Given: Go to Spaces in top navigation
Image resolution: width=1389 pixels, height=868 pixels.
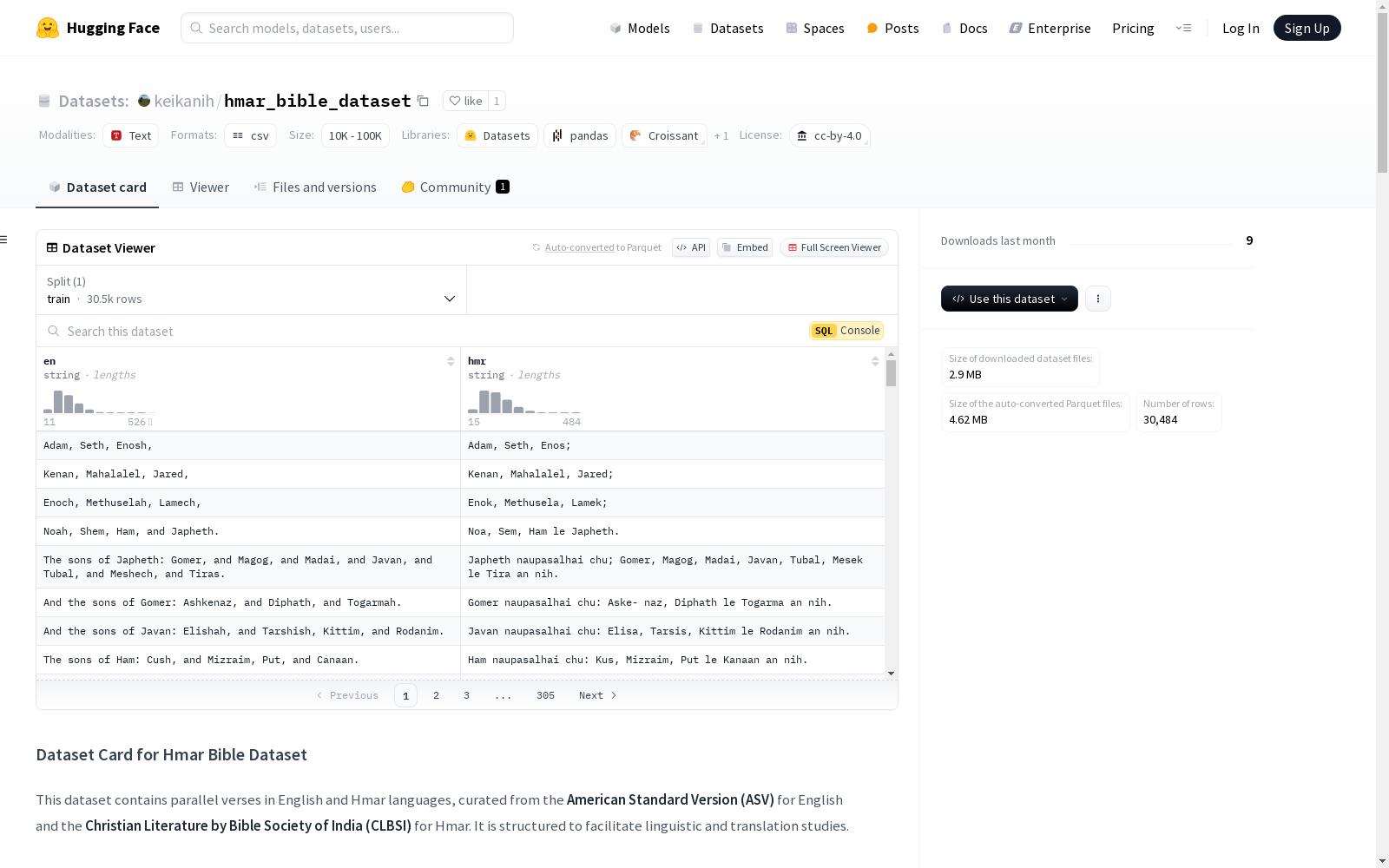Looking at the screenshot, I should coord(815,28).
